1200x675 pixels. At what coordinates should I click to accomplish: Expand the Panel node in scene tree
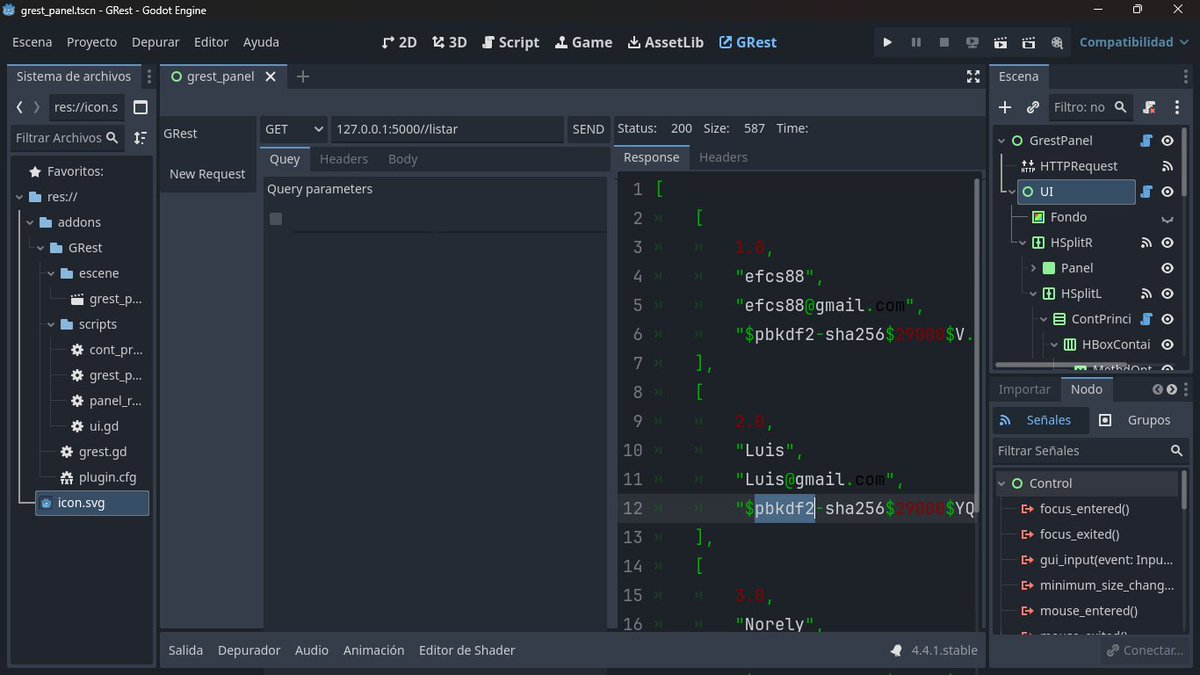1033,268
